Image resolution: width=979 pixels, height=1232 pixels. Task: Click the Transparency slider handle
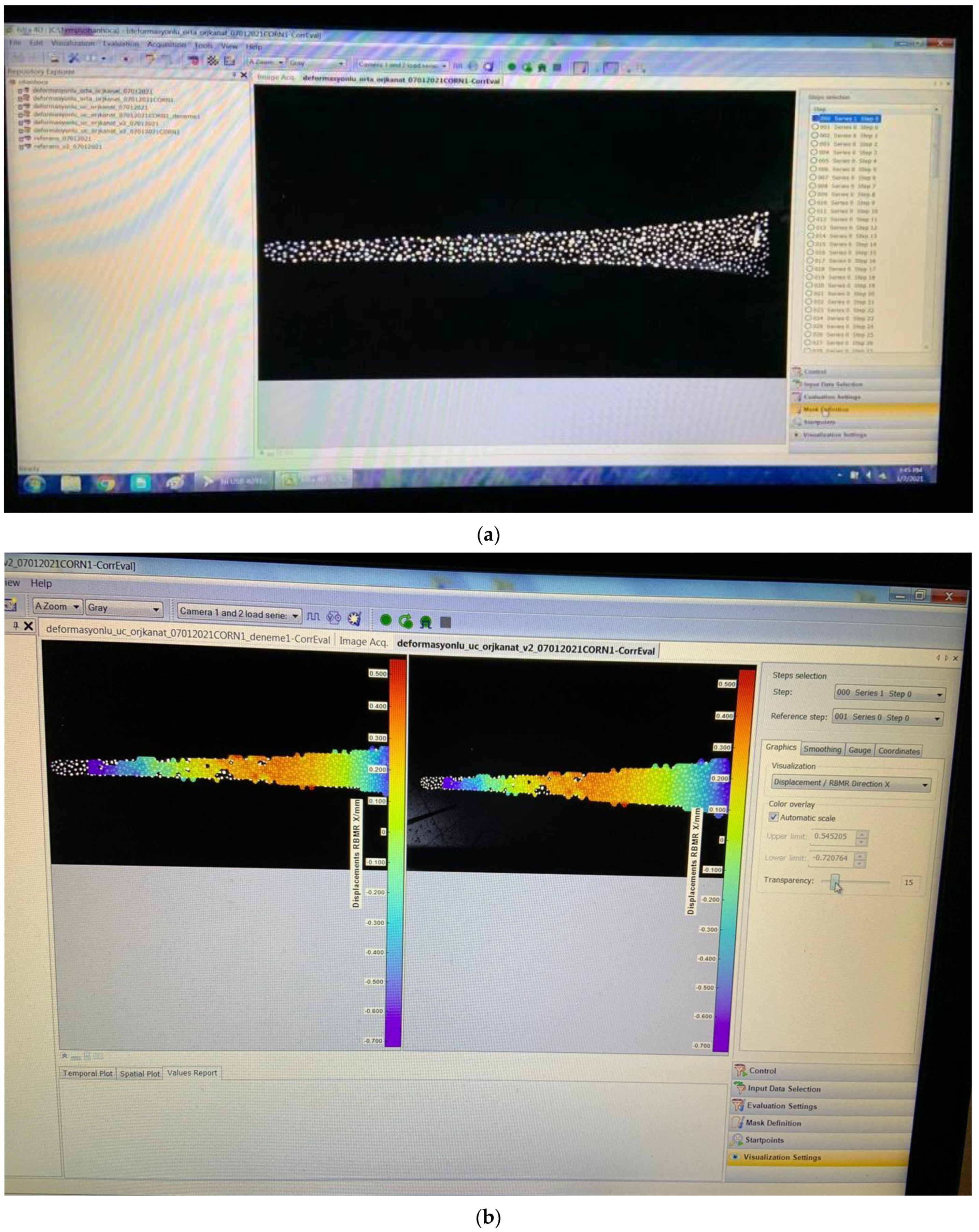coord(835,881)
